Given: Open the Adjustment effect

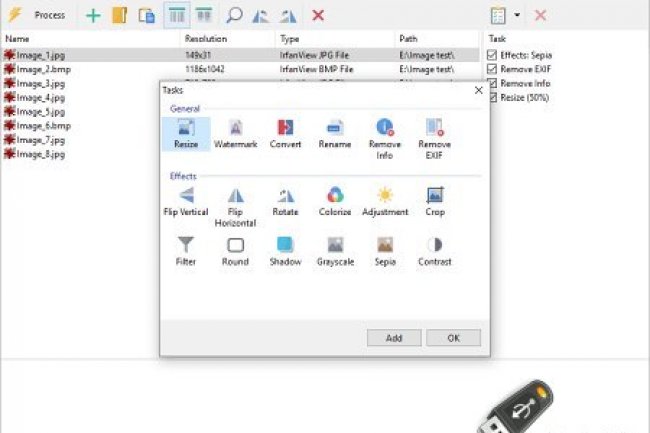Looking at the screenshot, I should 385,202.
